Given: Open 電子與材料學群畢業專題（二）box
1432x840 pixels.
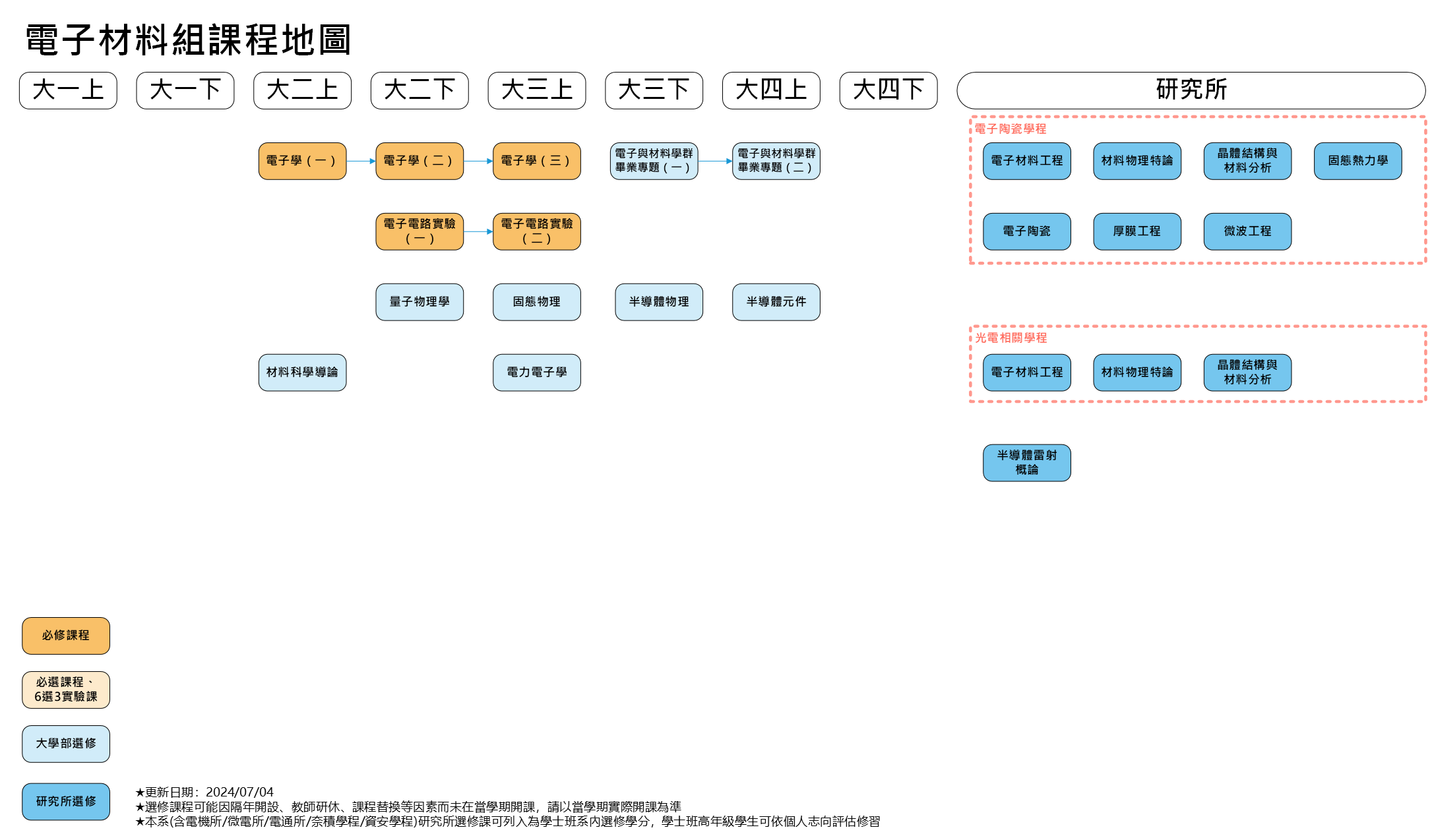Looking at the screenshot, I should (776, 161).
